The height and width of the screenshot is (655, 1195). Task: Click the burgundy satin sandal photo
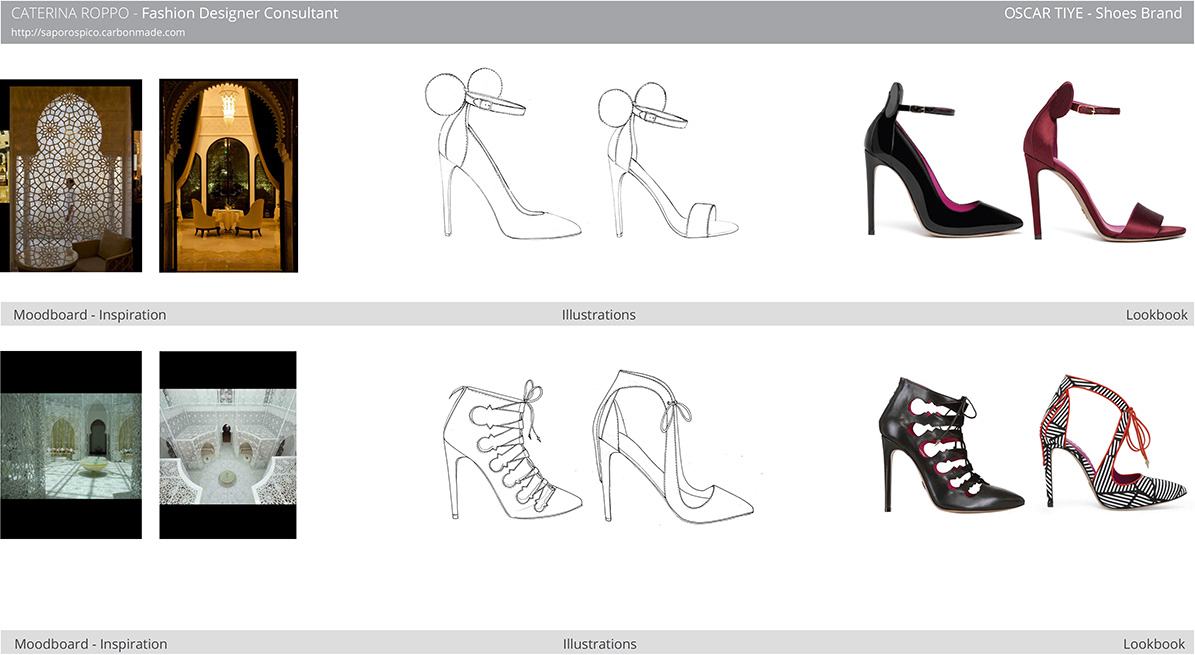1104,161
